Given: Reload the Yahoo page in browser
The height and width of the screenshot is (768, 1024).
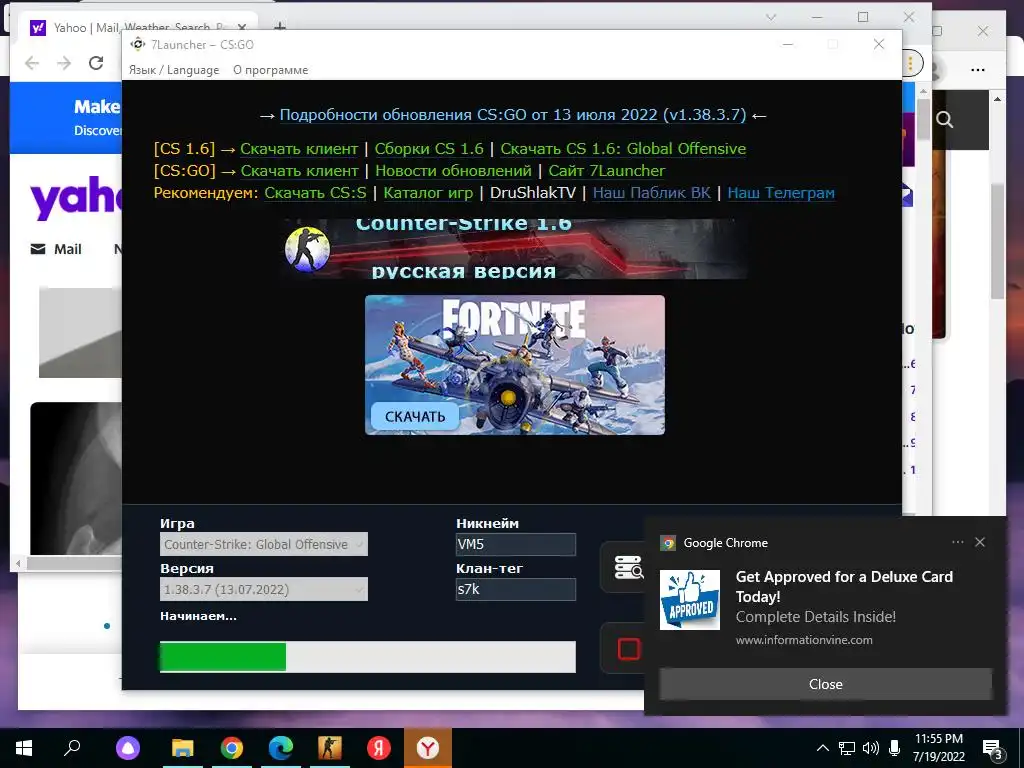Looking at the screenshot, I should (96, 63).
